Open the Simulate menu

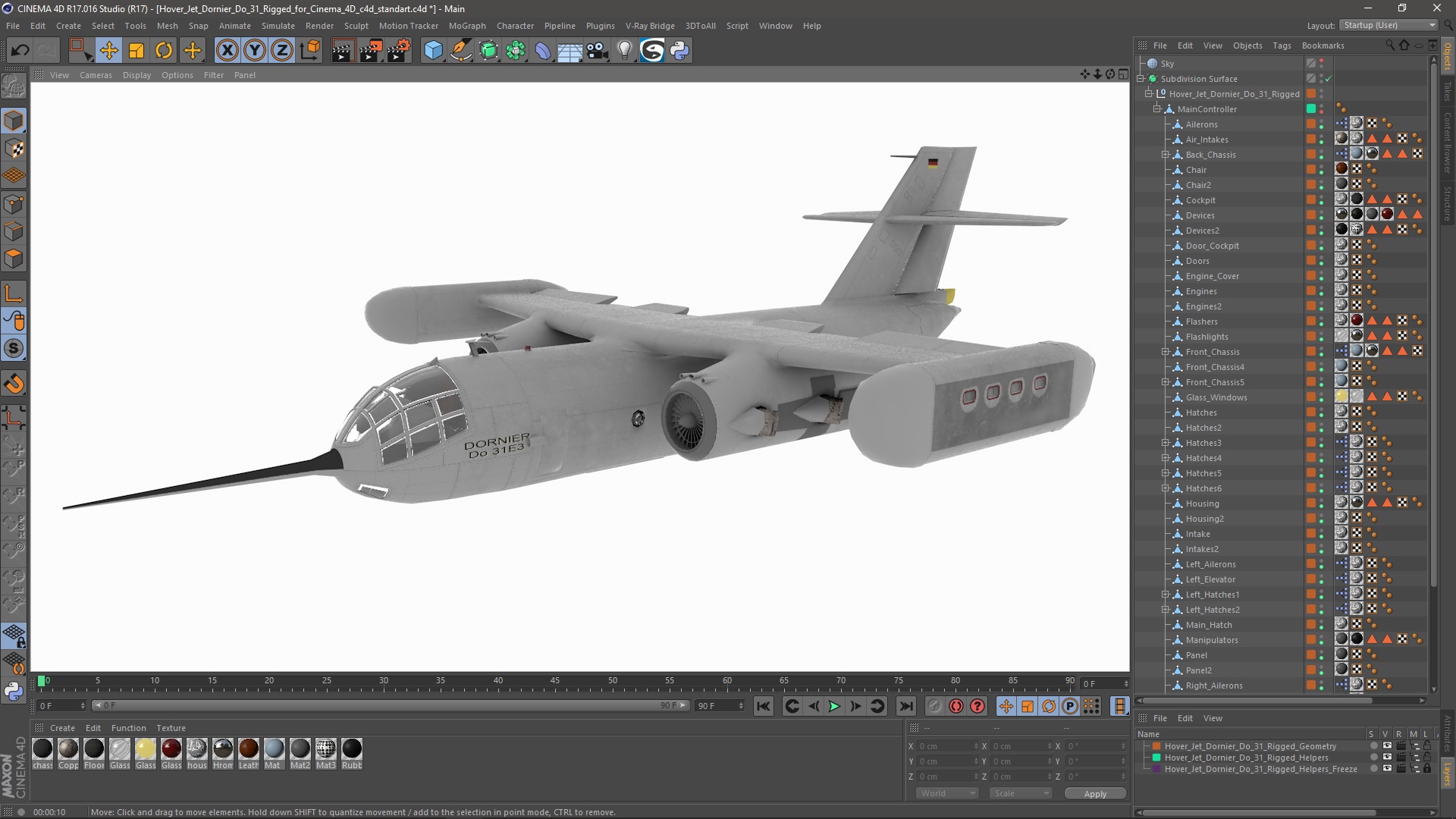278,26
